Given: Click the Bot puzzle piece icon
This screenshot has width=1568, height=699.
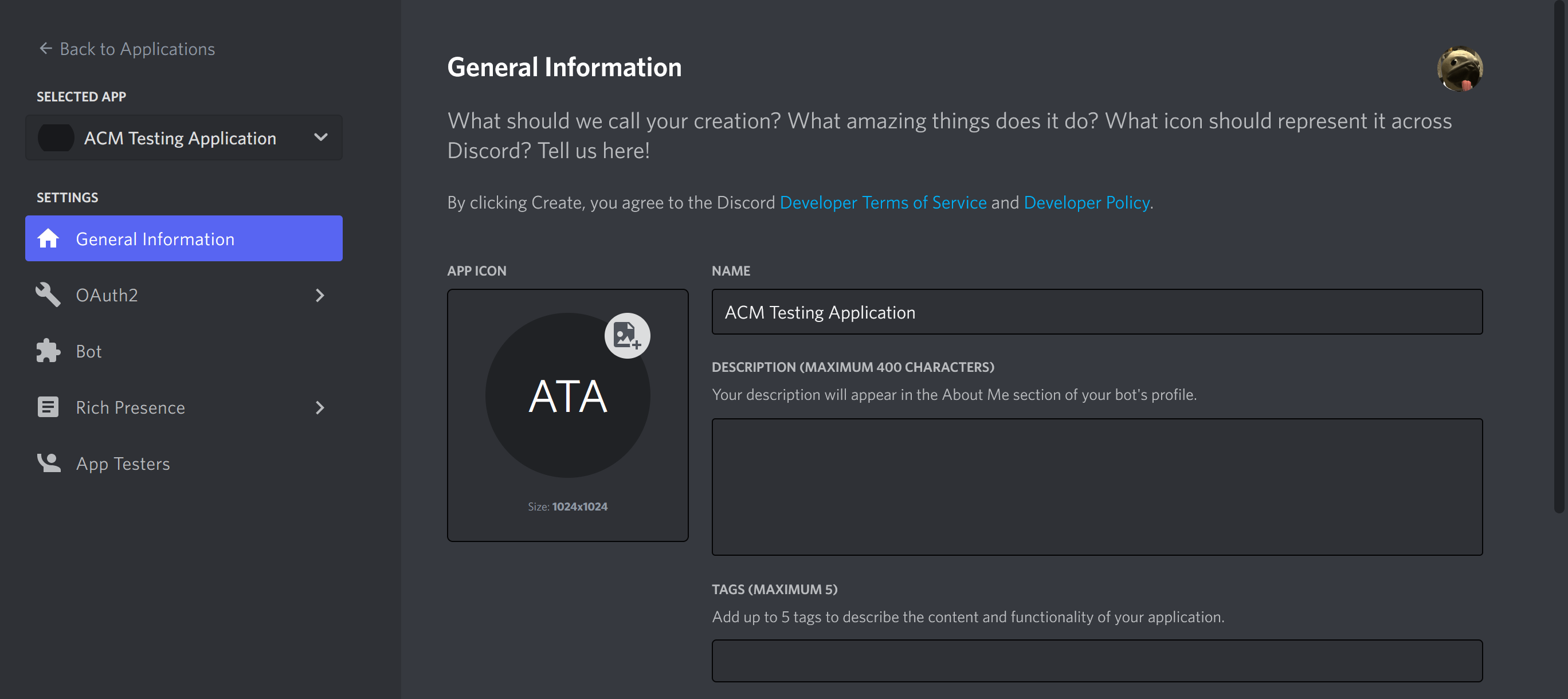Looking at the screenshot, I should tap(48, 351).
